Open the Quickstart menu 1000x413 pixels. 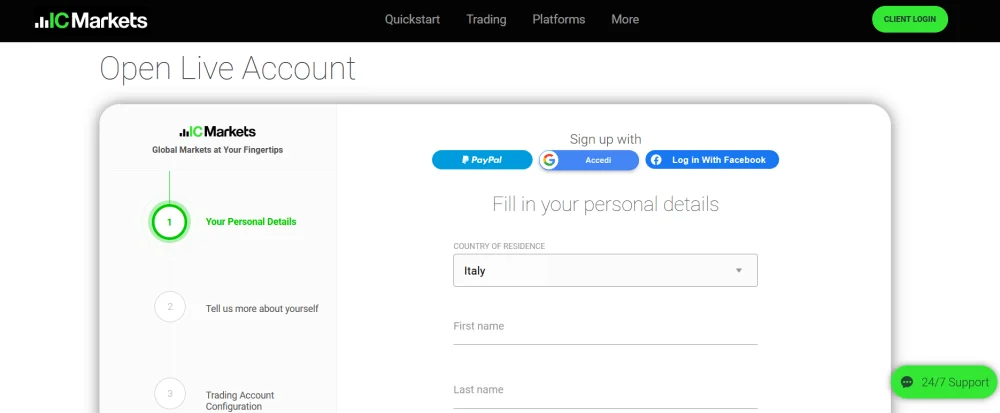(x=412, y=19)
